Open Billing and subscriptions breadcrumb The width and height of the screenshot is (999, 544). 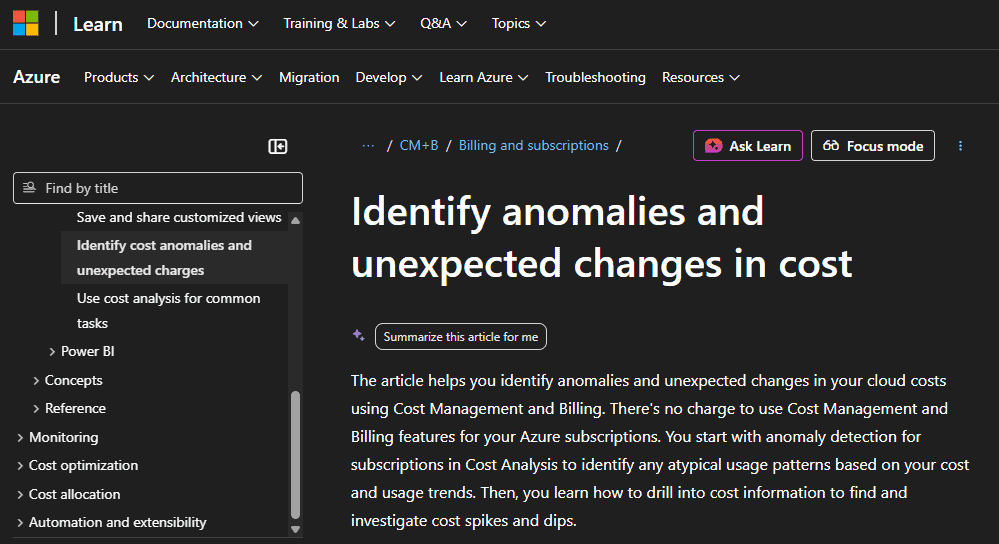click(533, 145)
